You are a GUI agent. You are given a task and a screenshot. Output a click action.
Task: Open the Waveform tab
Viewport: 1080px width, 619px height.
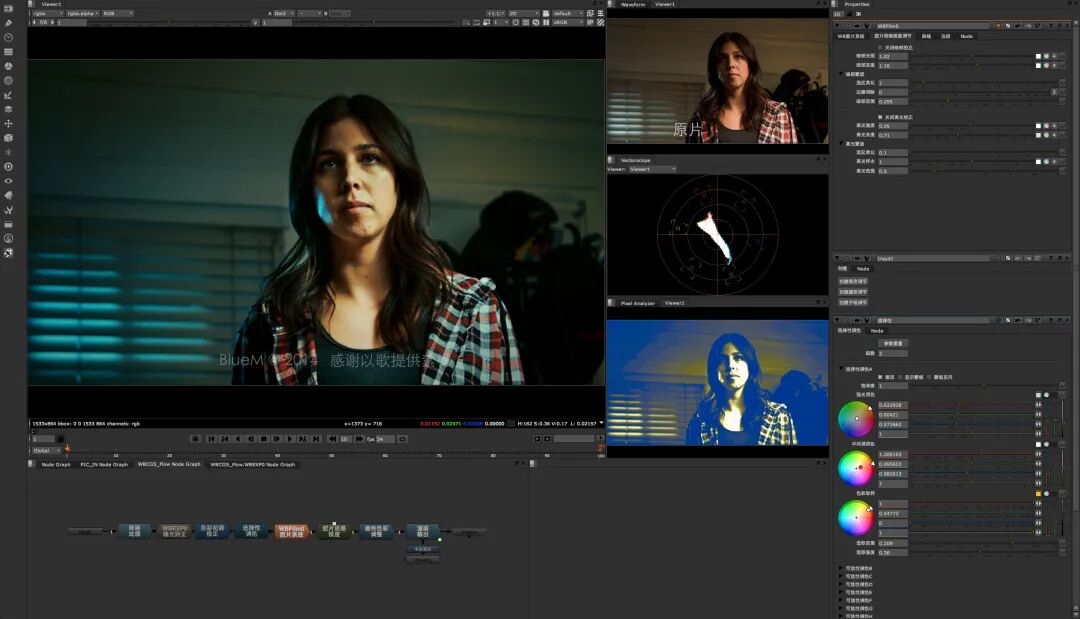coord(633,4)
